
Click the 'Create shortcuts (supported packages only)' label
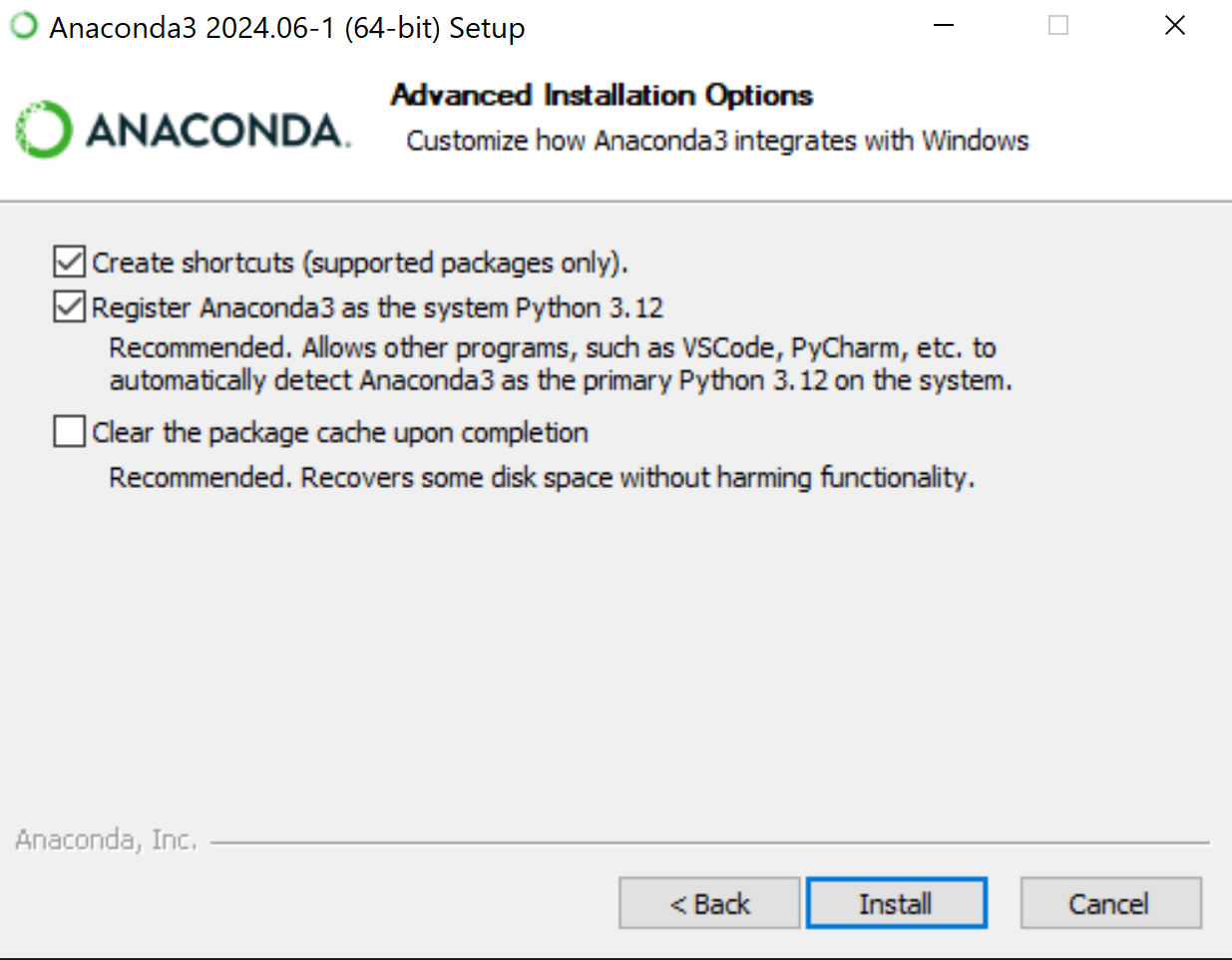360,262
